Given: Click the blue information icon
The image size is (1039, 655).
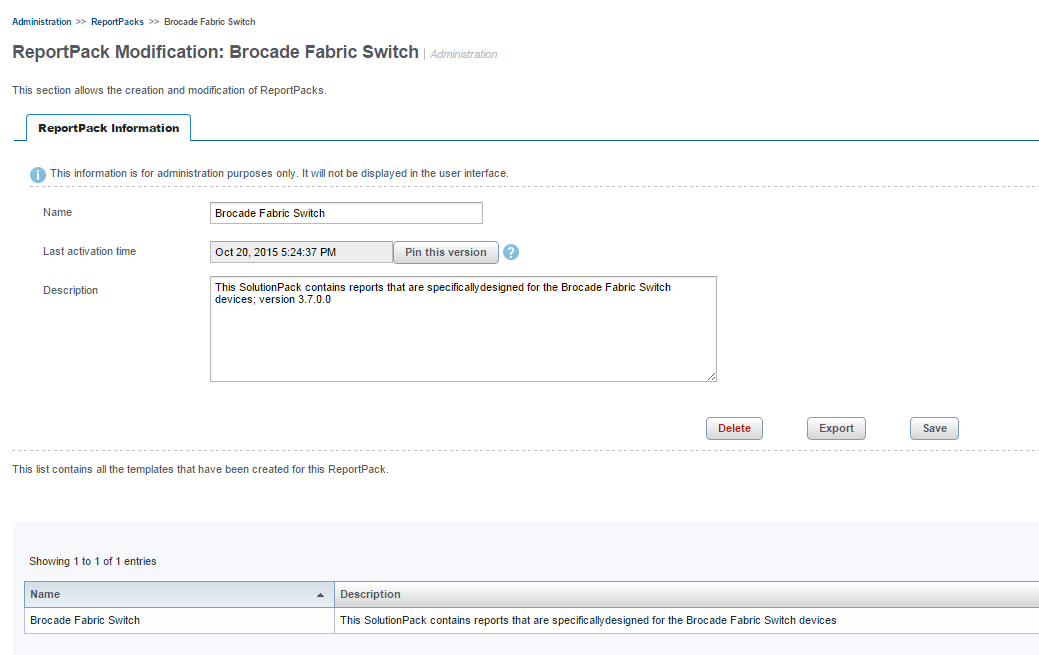Looking at the screenshot, I should click(38, 174).
